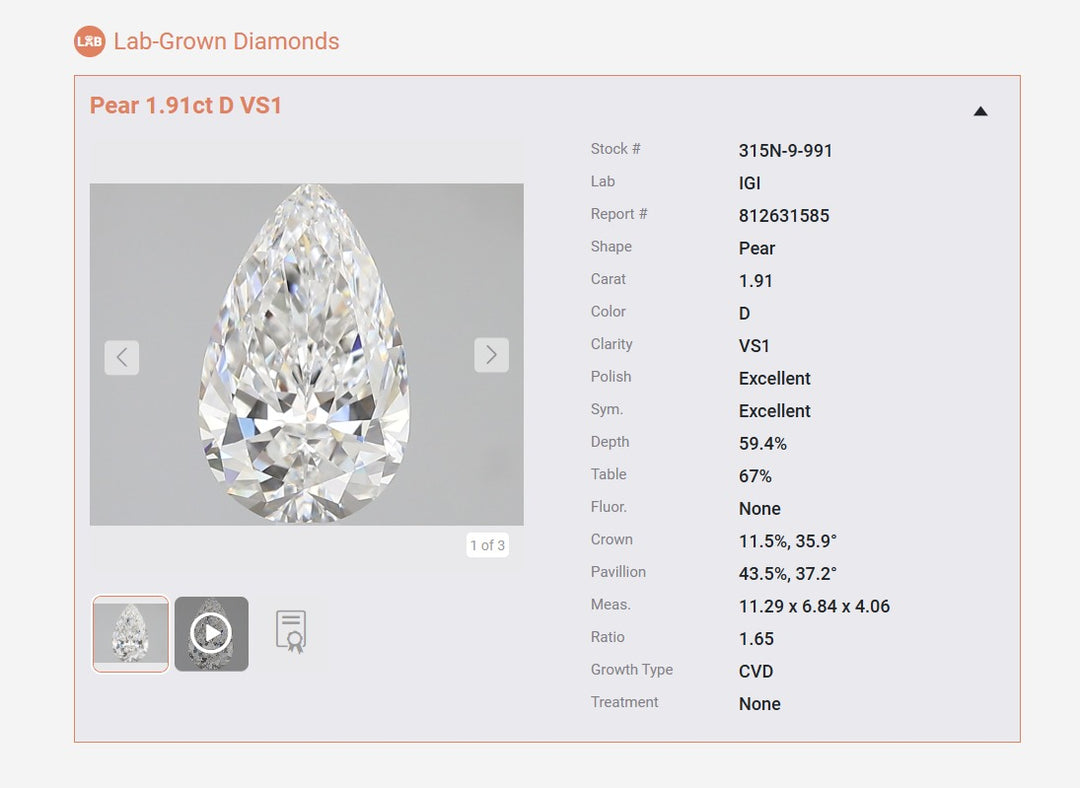Viewport: 1080px width, 788px height.
Task: Click the color grade D value
Action: (x=745, y=313)
